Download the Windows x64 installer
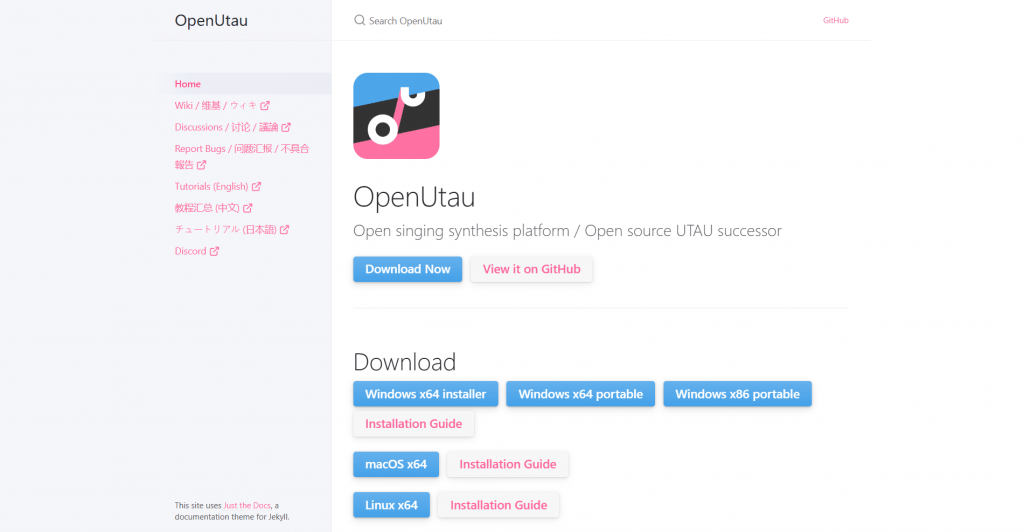This screenshot has height=532, width=1024. (426, 394)
